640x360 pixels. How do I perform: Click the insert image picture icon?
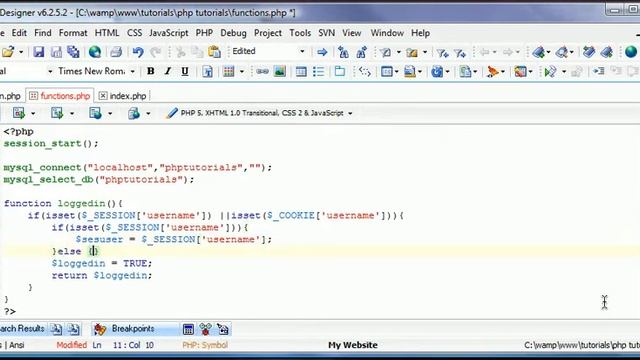coord(280,72)
